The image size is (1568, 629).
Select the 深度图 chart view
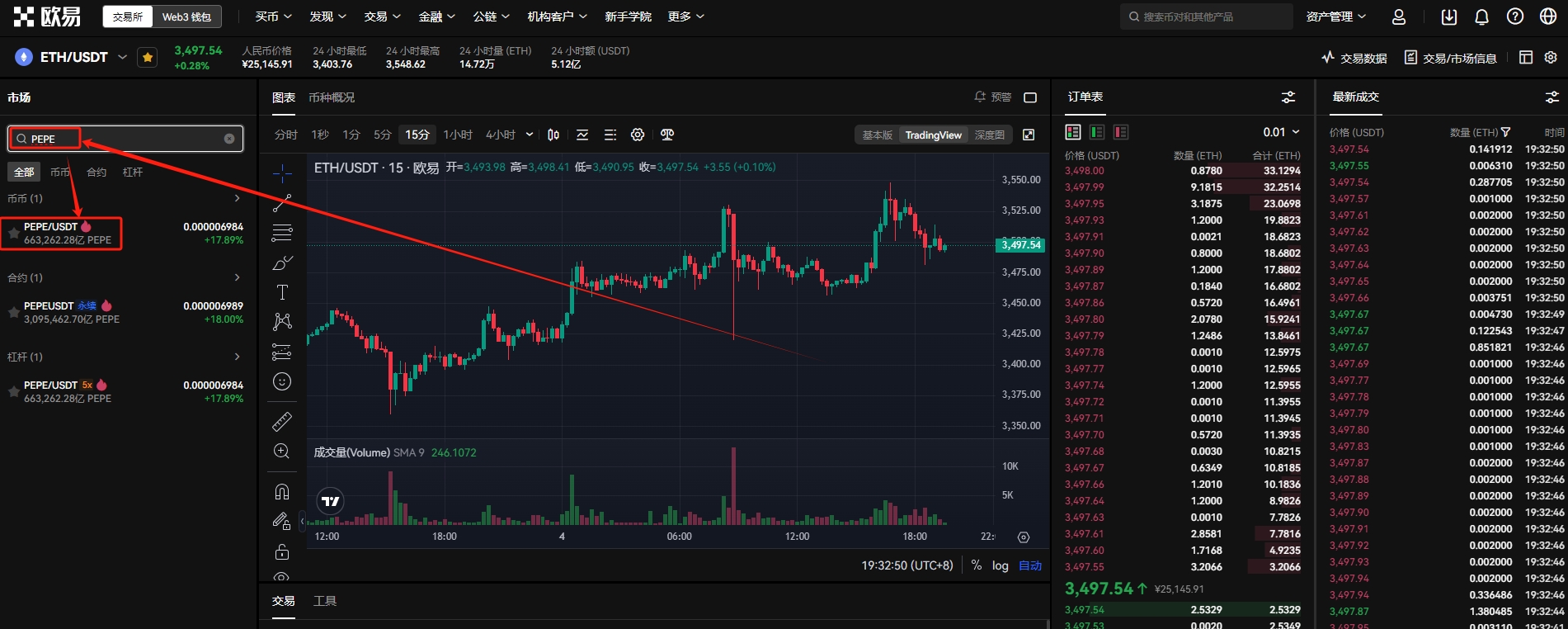990,135
